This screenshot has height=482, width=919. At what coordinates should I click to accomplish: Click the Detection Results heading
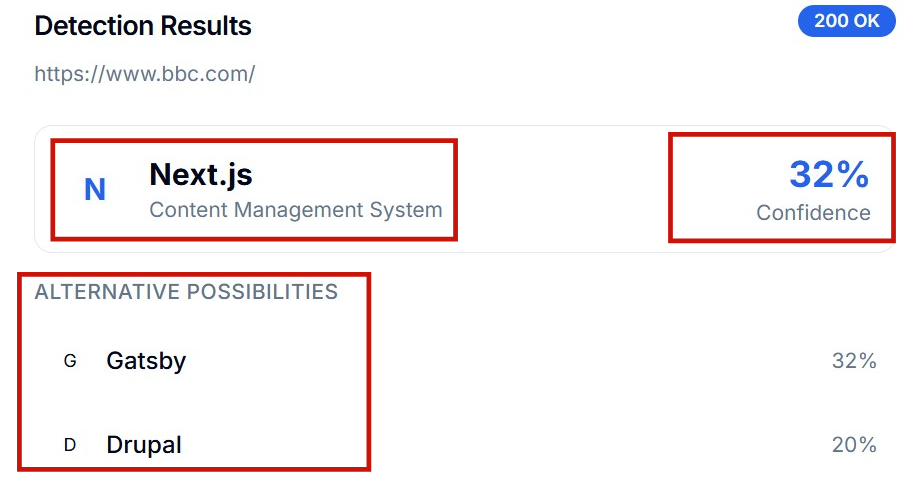point(143,26)
